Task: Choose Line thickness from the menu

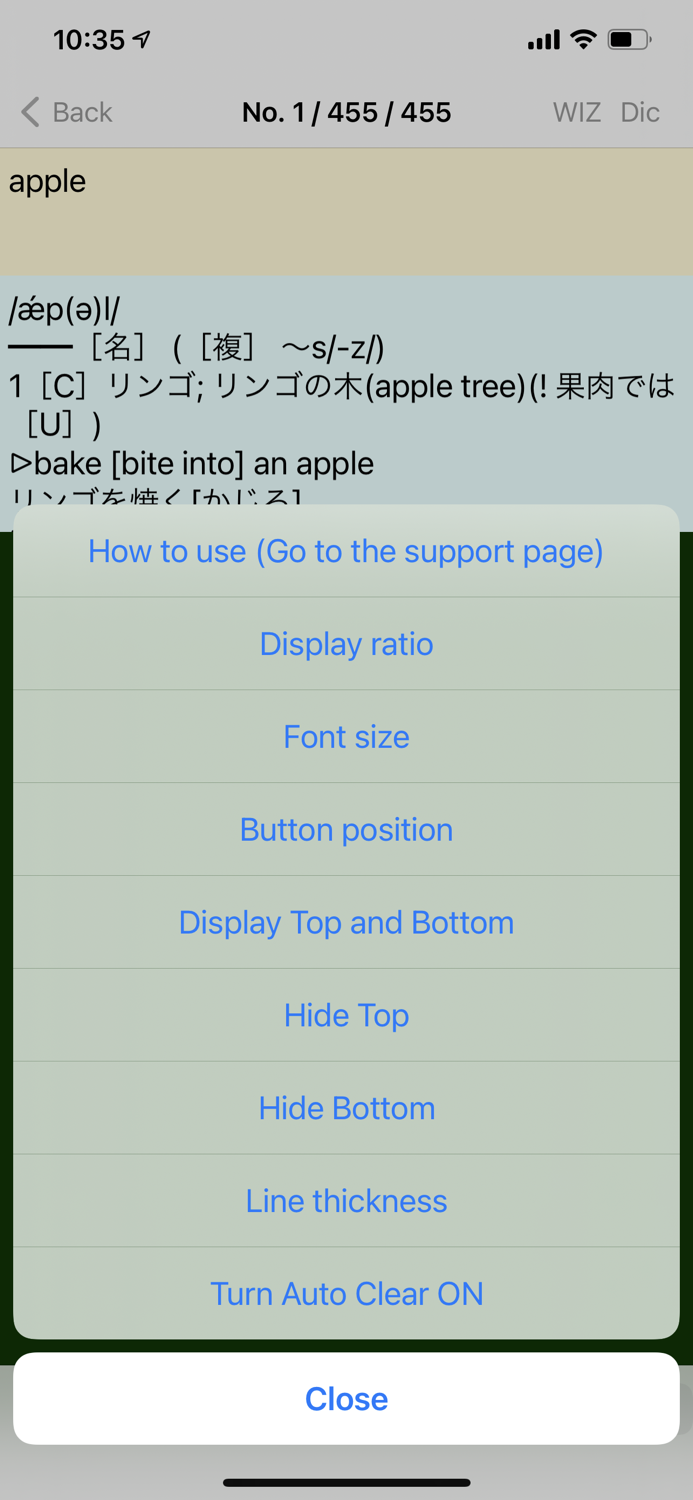Action: 346,1200
